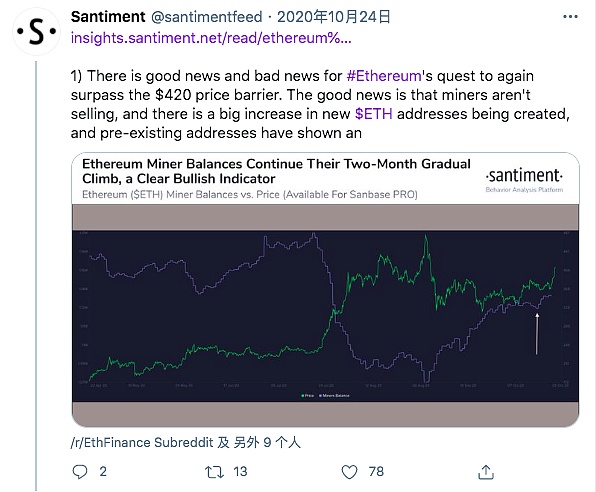Click the chart title about Miner Balances
Viewport: 596px width, 492px height.
pyautogui.click(x=276, y=171)
